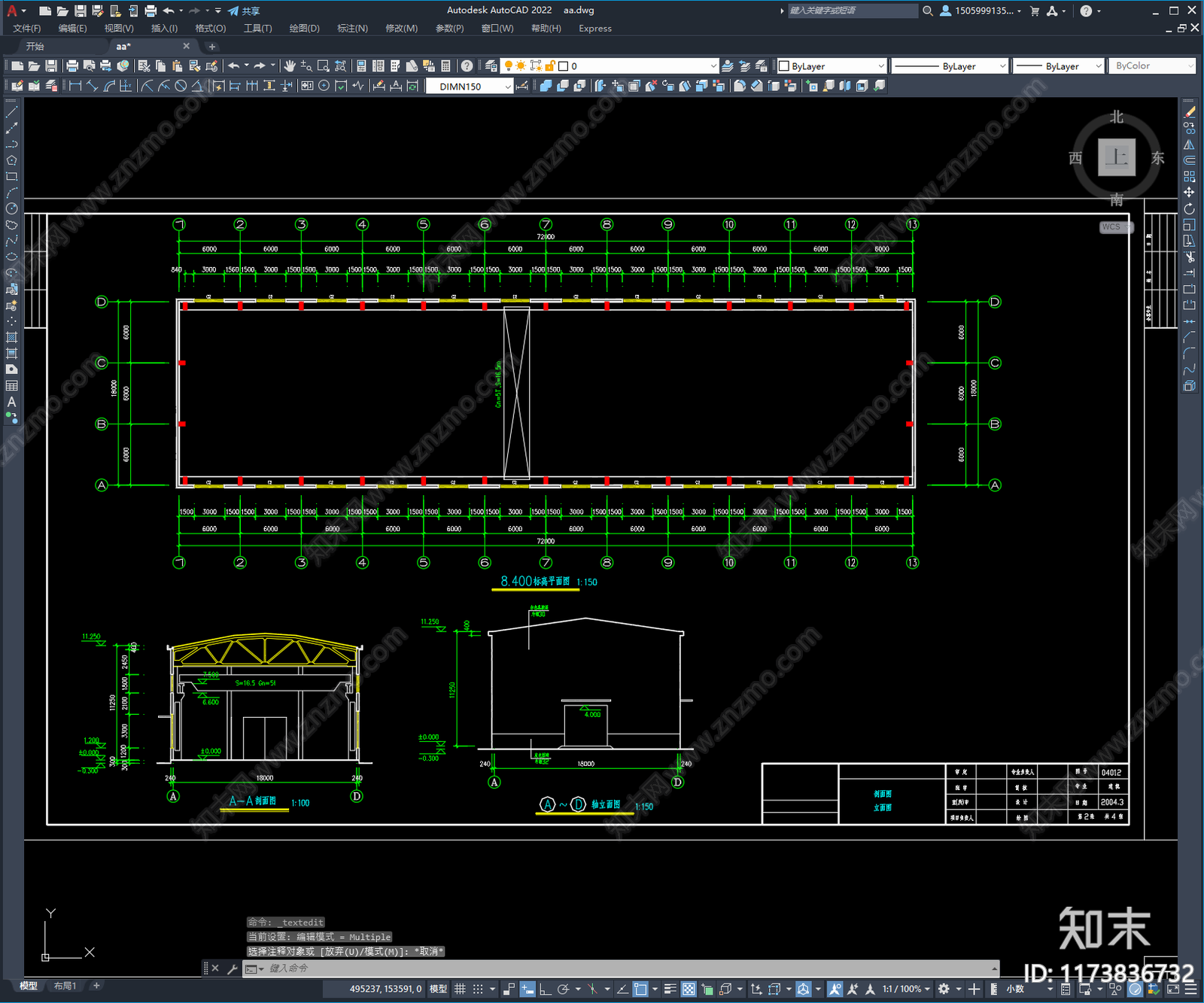Screen dimensions: 1204x1003
Task: Open the annotation scale 1:1 / 100% dropdown
Action: (907, 989)
